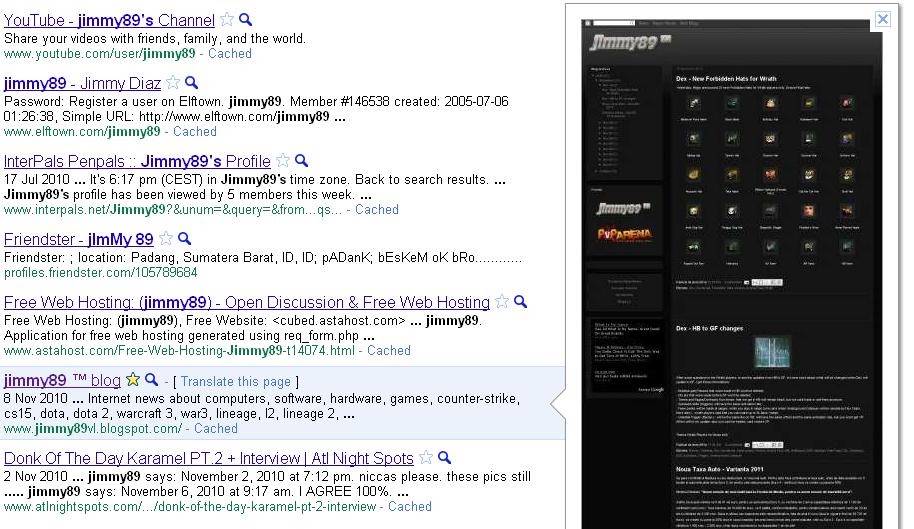Open Friendster - jImMy 89 result

[x=79, y=239]
